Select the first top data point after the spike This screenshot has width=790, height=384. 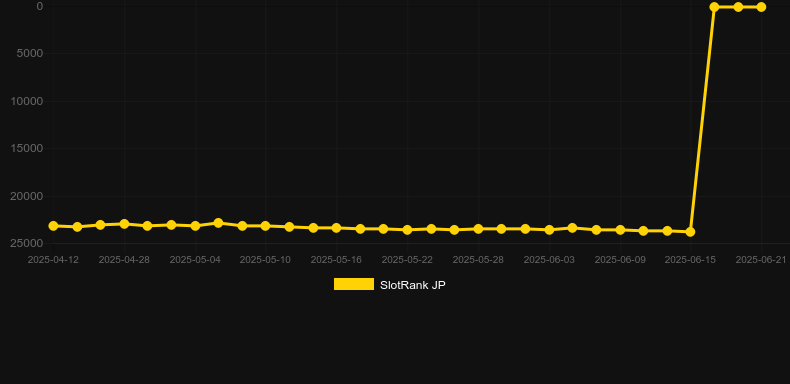[x=714, y=7]
